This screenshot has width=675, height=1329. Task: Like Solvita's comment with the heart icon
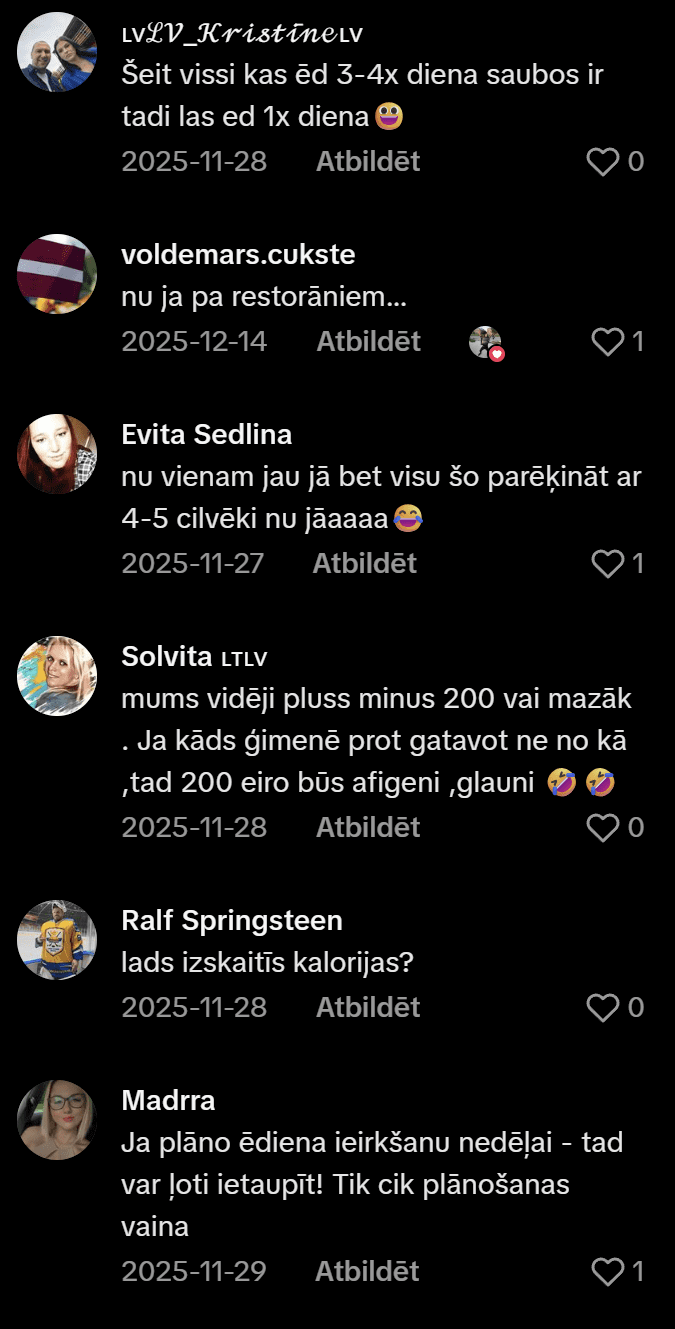pos(603,828)
